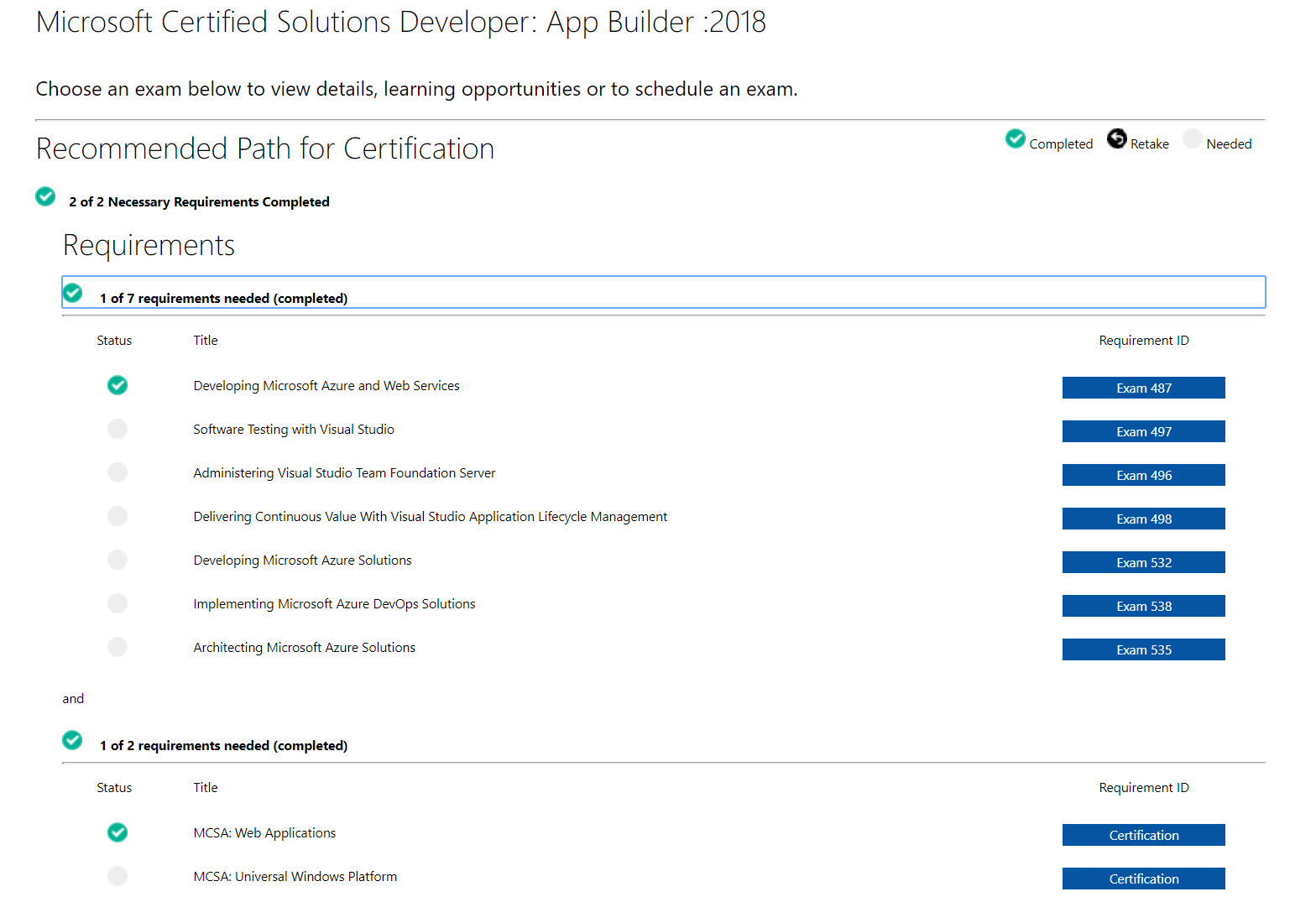Click the Retake legend label

click(1150, 144)
